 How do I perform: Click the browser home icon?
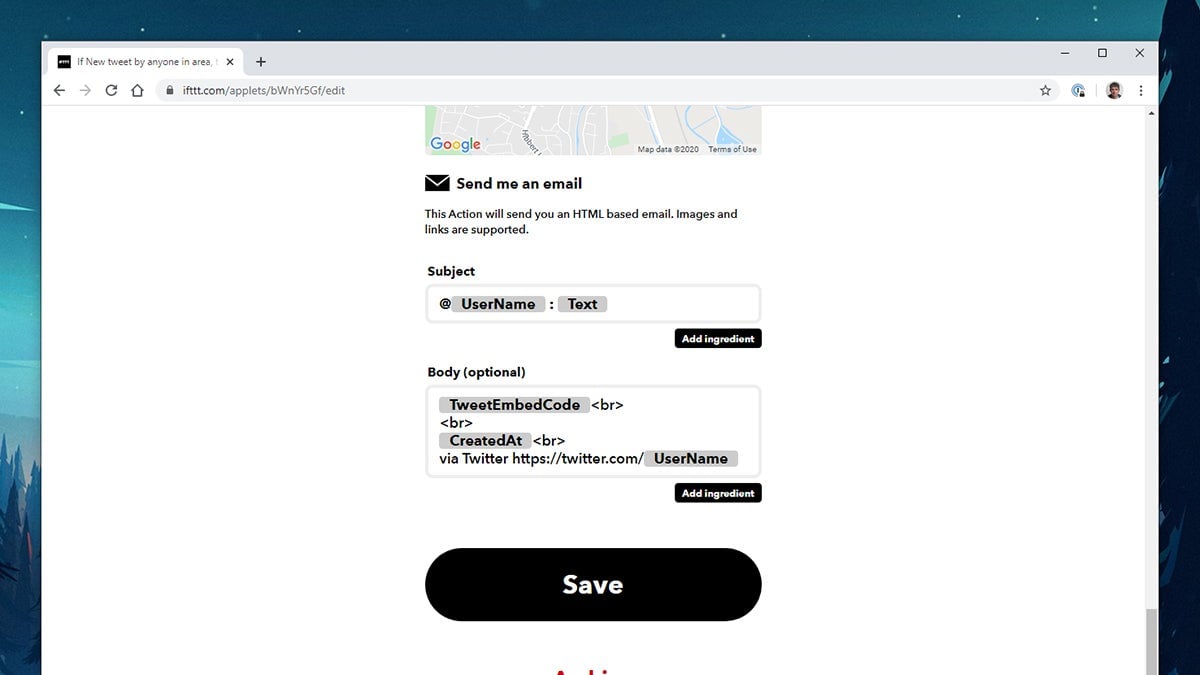[137, 90]
